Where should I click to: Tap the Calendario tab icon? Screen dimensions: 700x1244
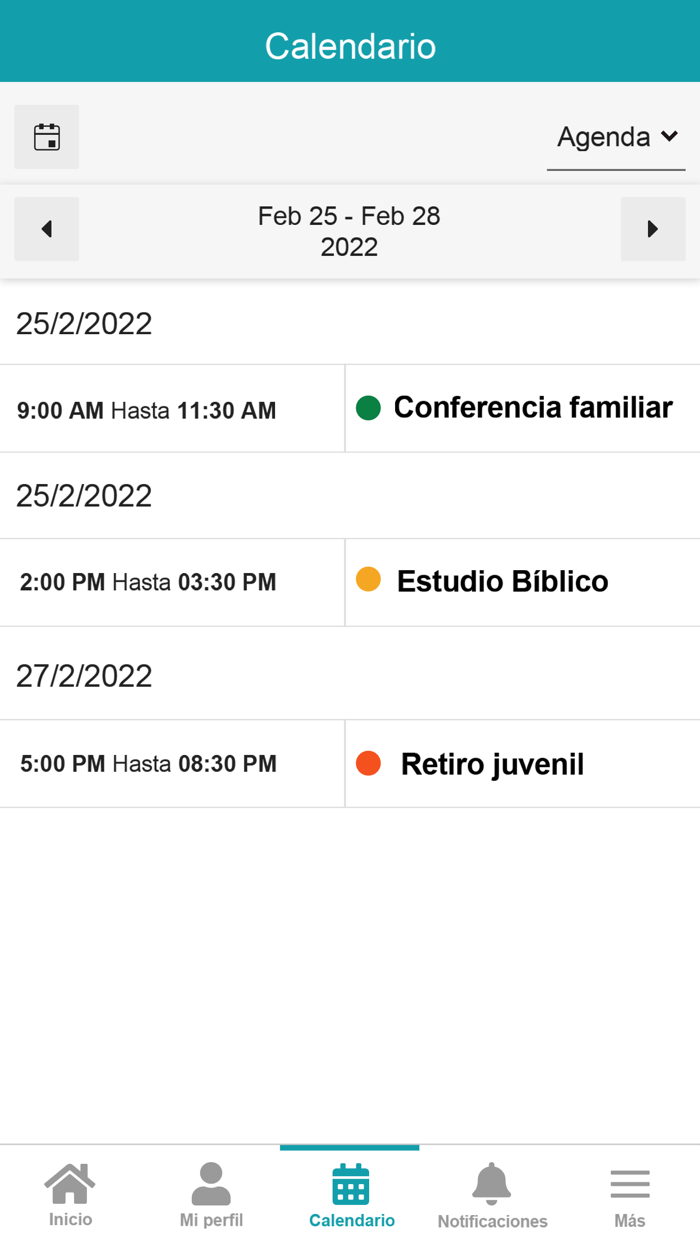point(351,1185)
